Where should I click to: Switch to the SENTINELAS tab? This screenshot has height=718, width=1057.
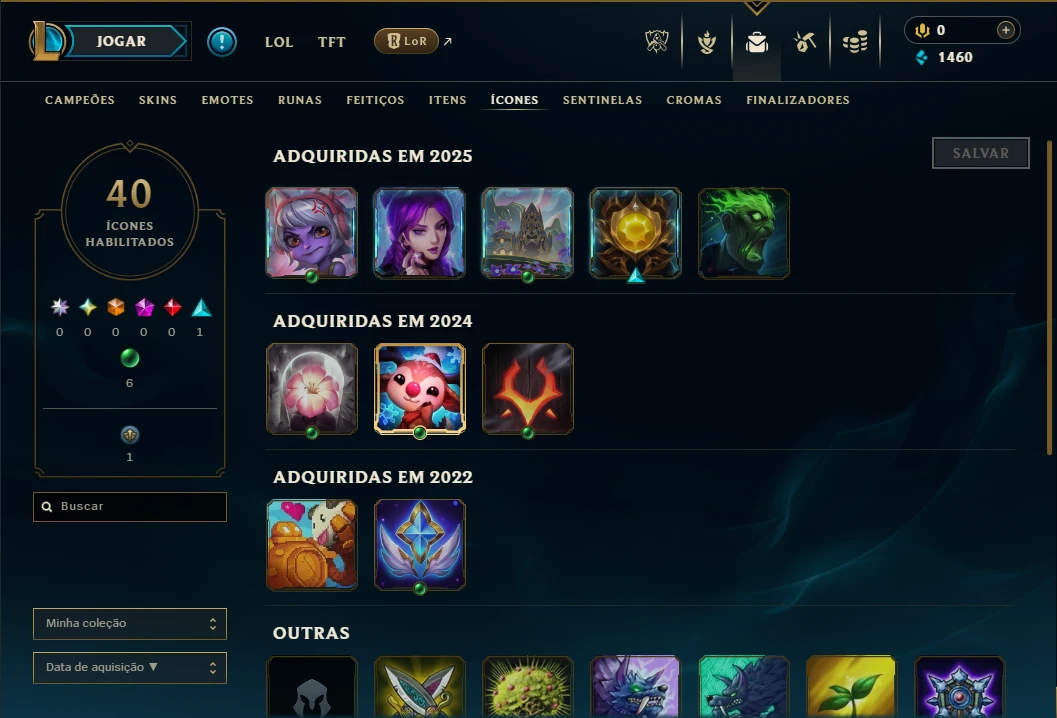point(602,100)
